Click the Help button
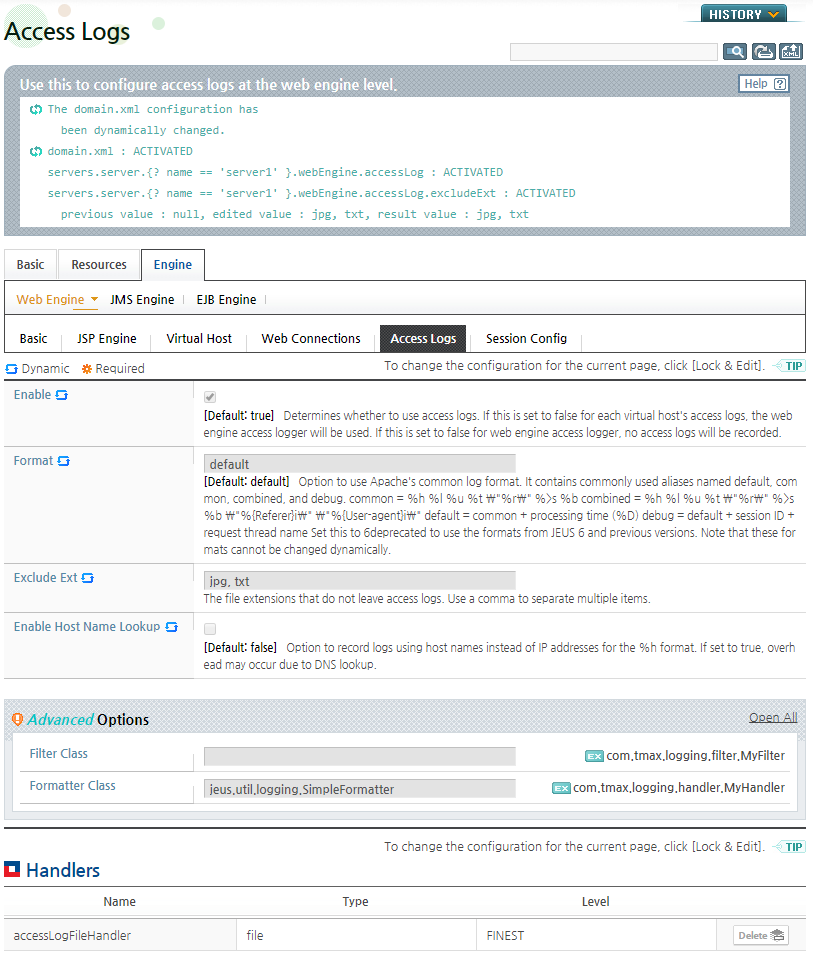 point(764,84)
